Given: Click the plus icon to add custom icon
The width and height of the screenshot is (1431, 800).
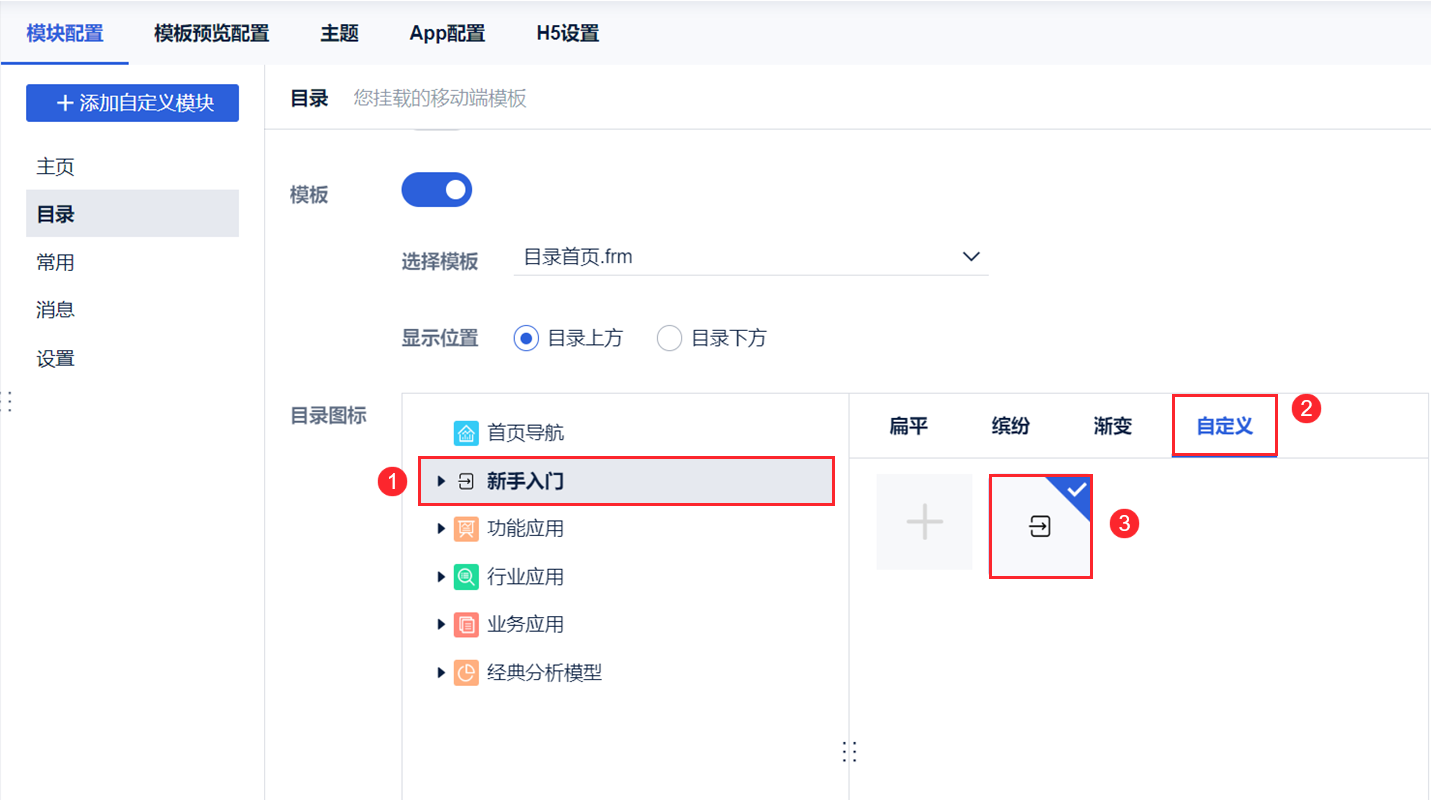Looking at the screenshot, I should coord(923,521).
